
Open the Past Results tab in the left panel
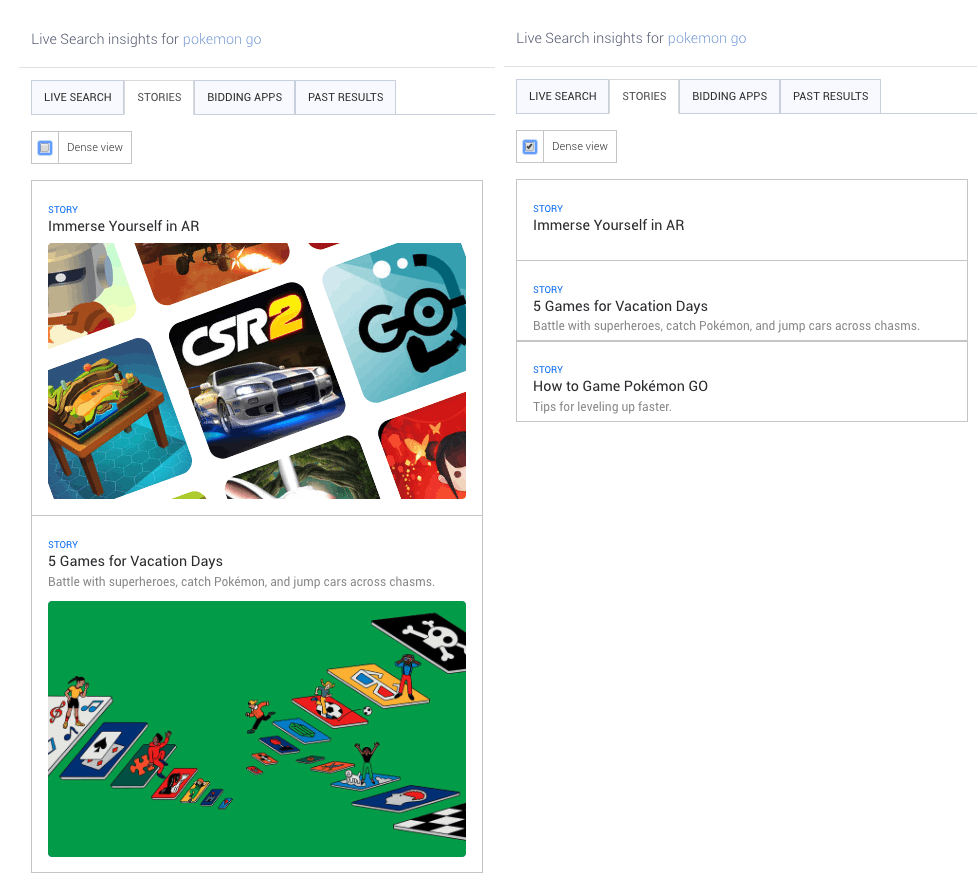tap(345, 98)
